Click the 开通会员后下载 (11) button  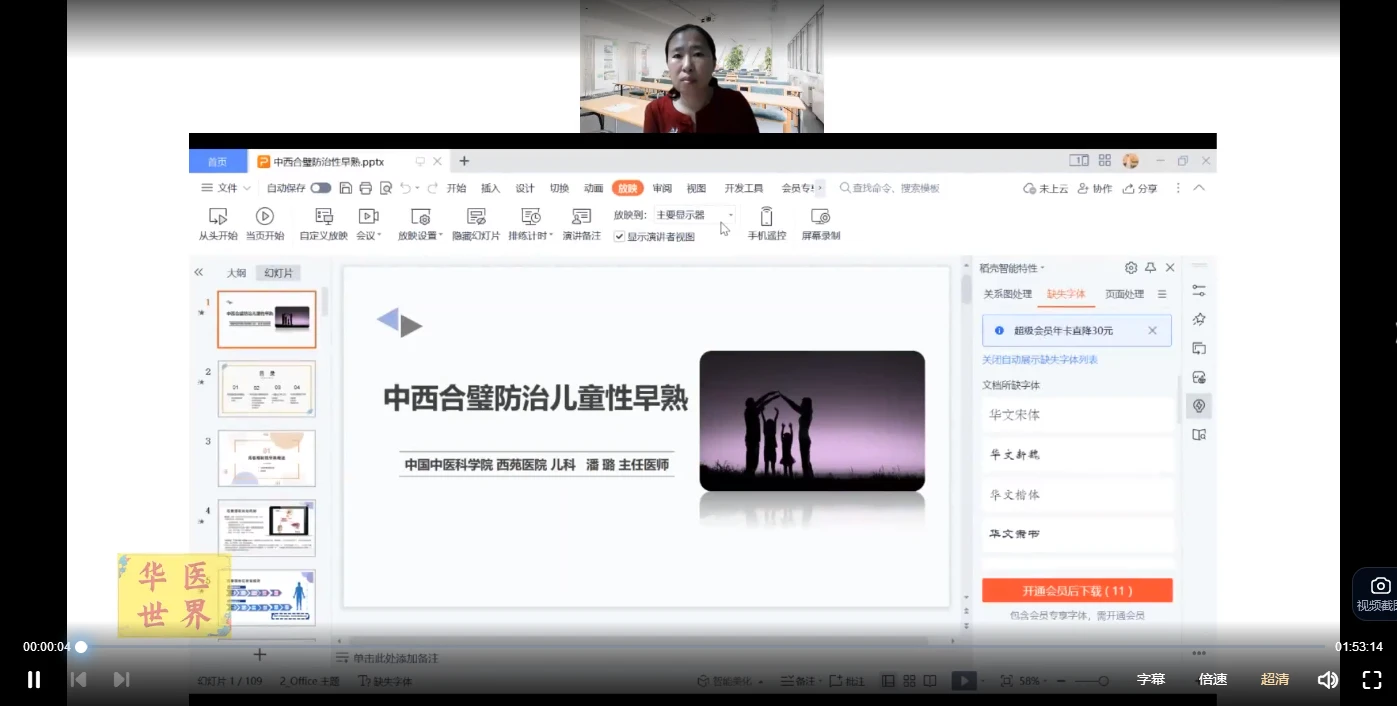tap(1077, 591)
